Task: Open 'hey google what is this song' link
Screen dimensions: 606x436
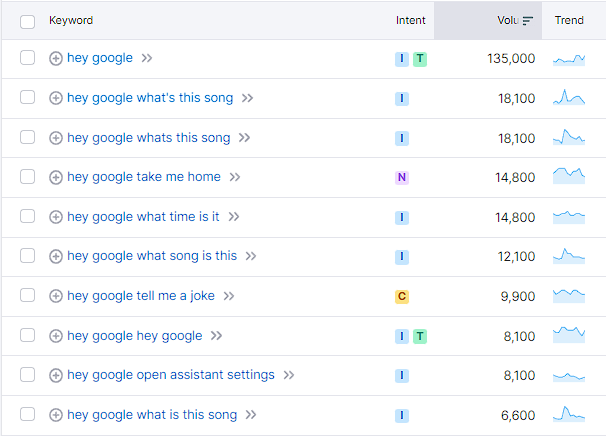Action: [152, 415]
